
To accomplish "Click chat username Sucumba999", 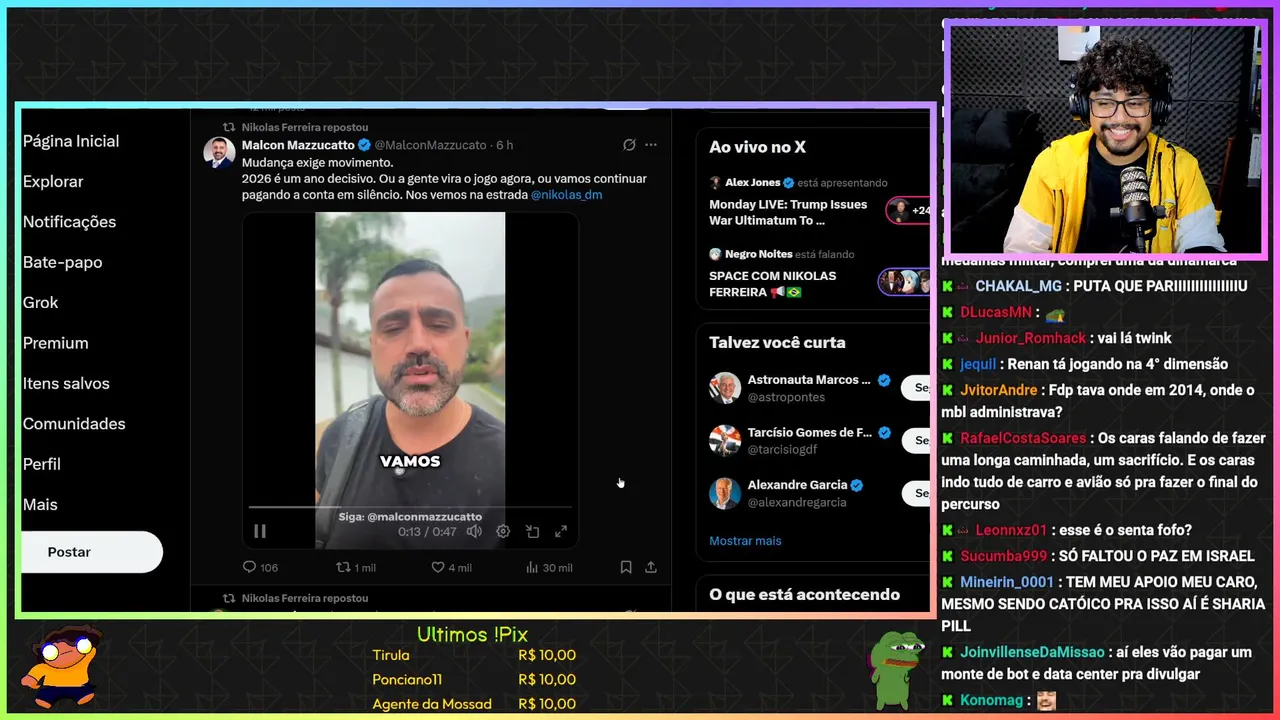I will point(1004,556).
